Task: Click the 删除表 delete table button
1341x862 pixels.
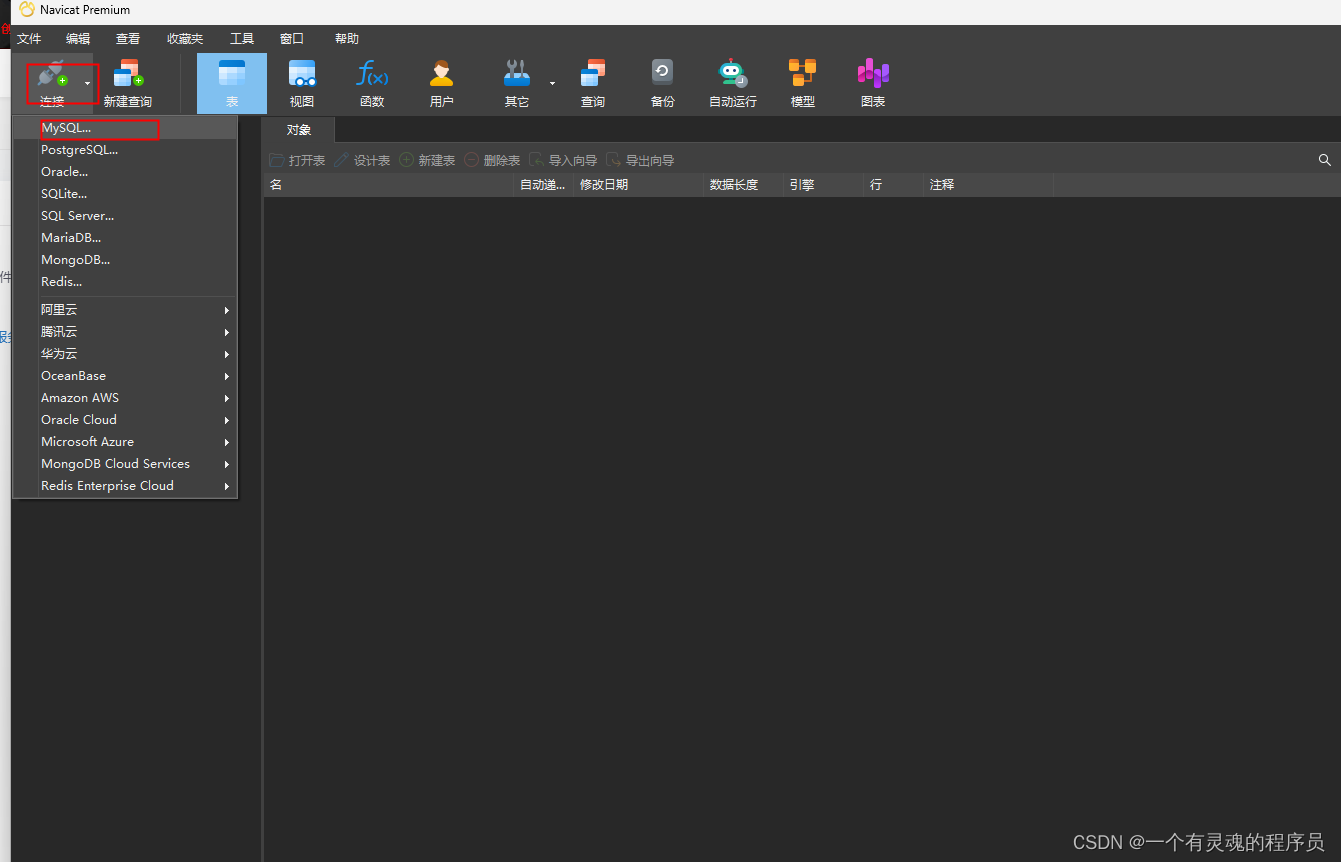Action: click(x=492, y=160)
